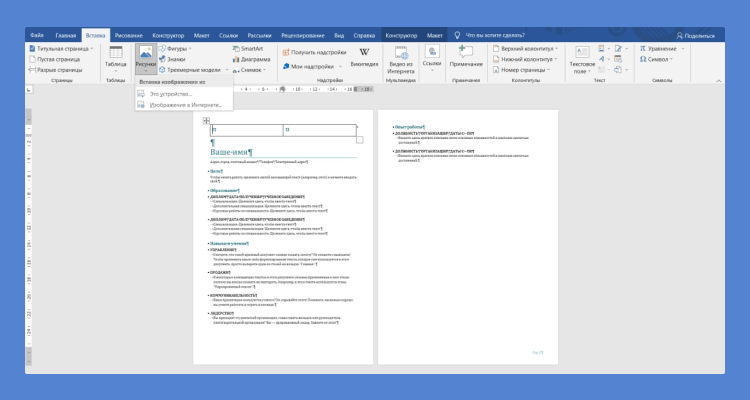
Task: Open the Номер страницы dropdown
Action: coord(555,70)
